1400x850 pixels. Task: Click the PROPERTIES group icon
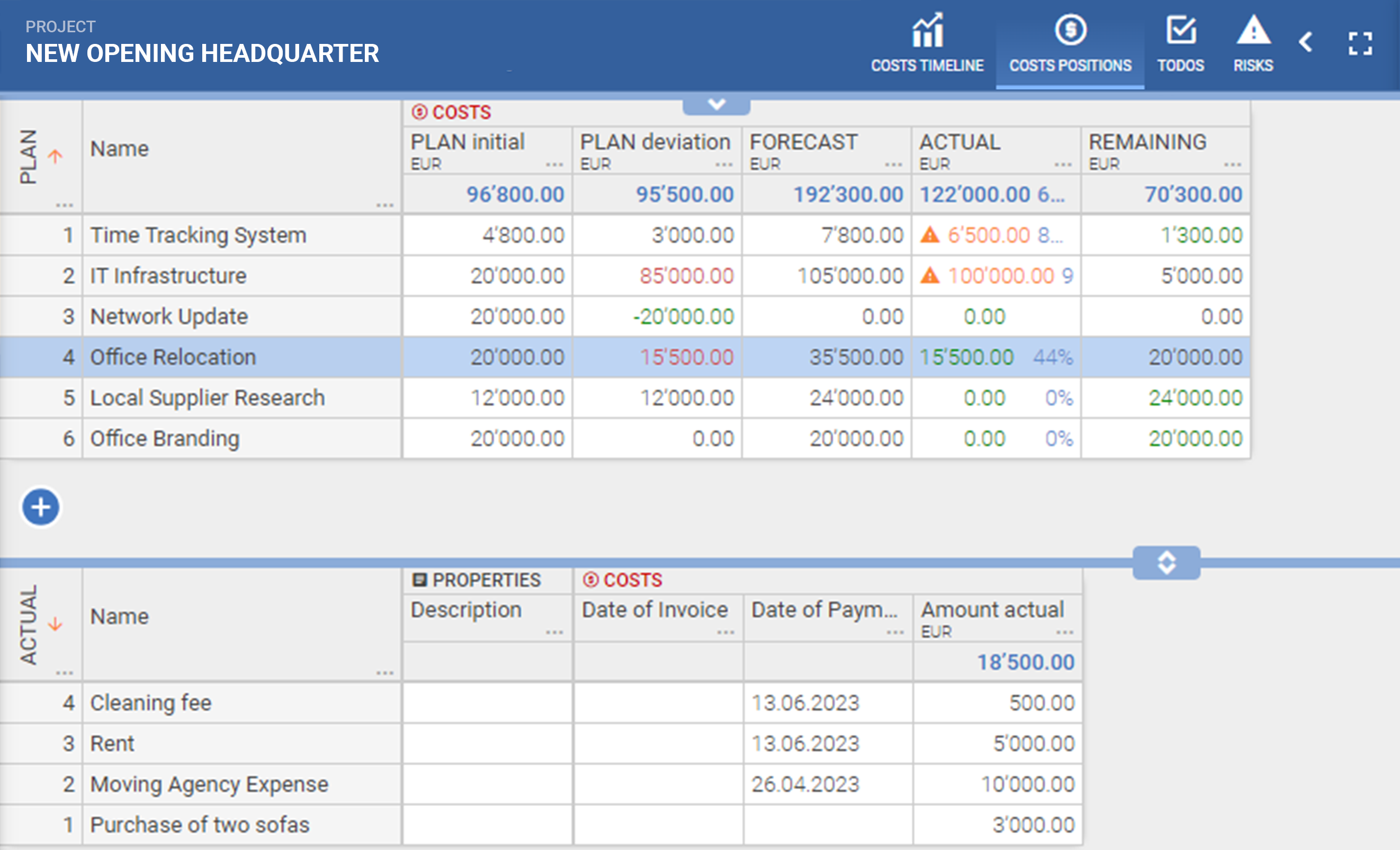pyautogui.click(x=419, y=580)
